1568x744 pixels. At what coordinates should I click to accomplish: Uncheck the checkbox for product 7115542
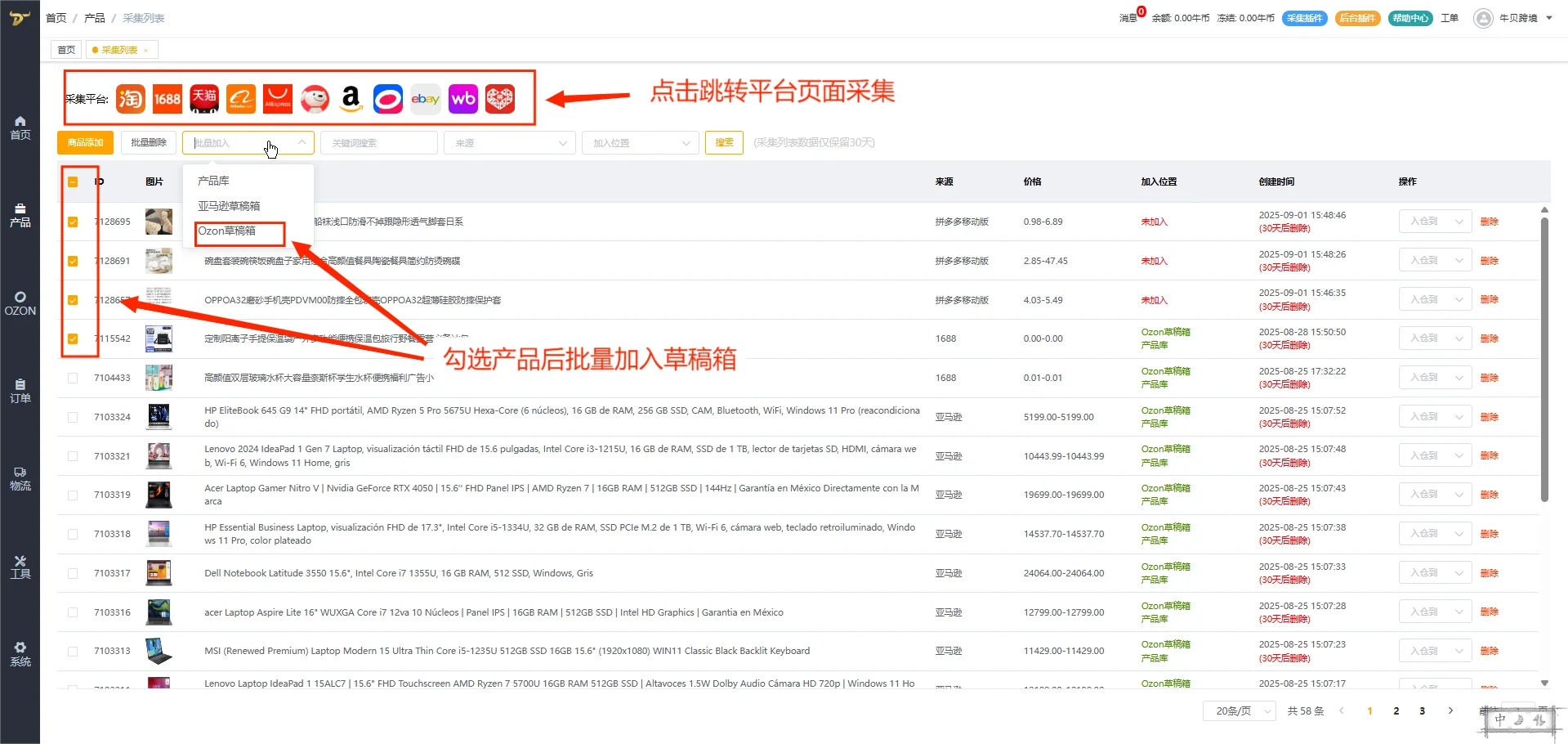point(73,338)
